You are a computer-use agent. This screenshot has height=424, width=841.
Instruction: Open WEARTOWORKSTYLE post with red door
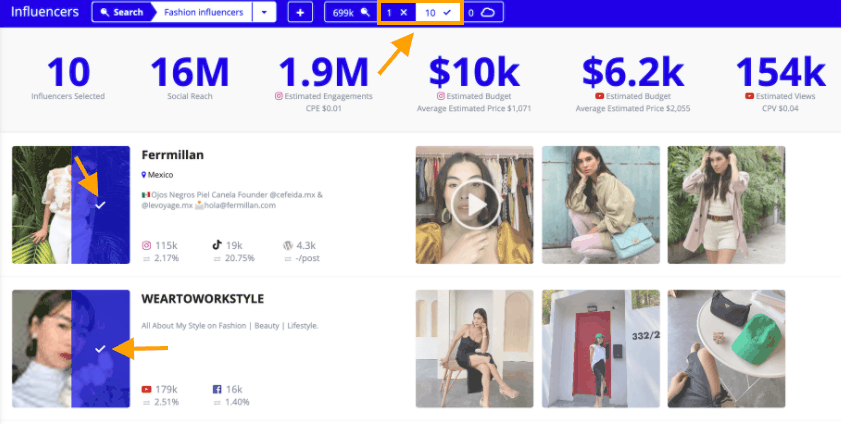click(x=601, y=349)
